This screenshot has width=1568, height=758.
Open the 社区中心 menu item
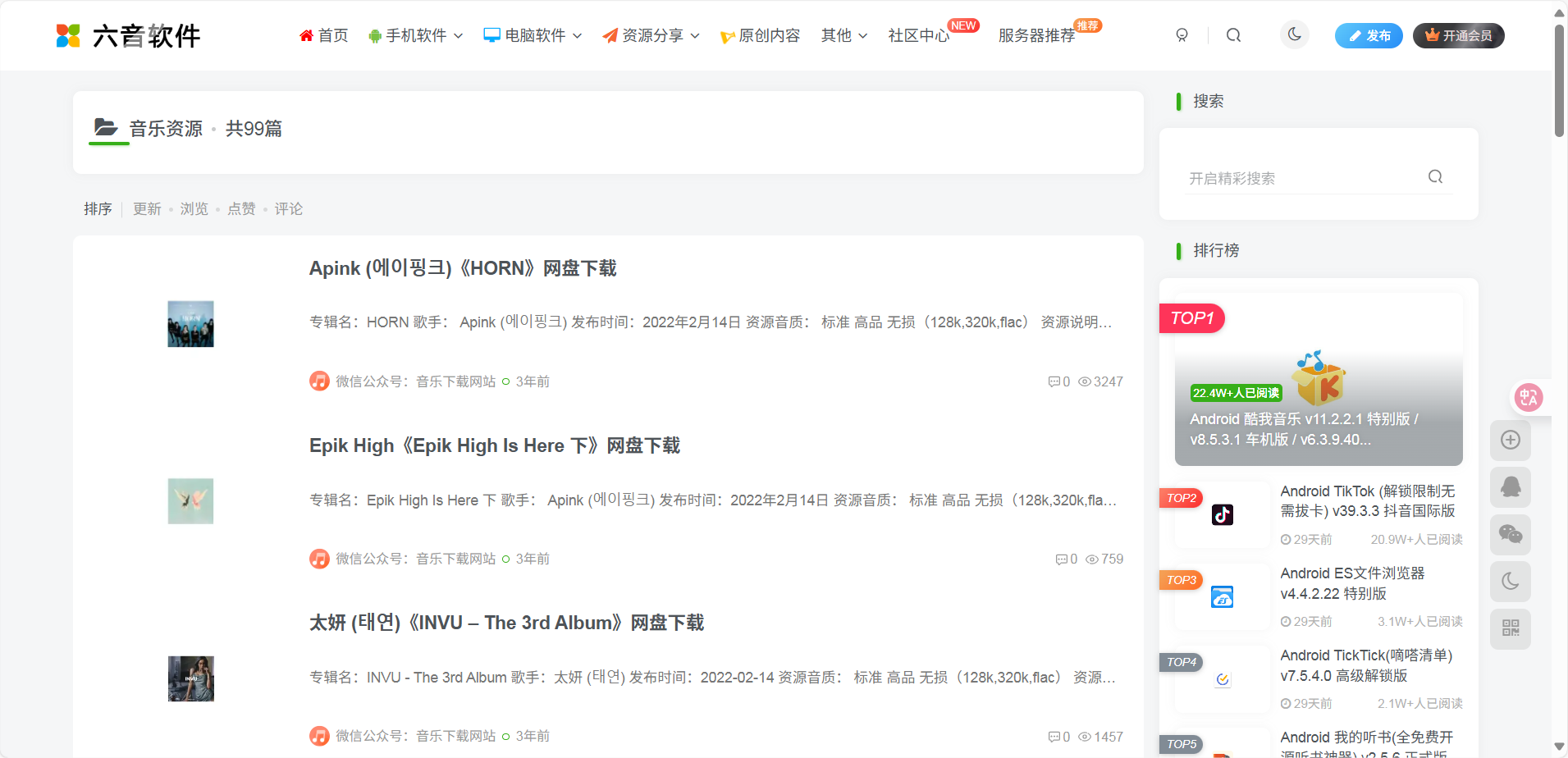point(919,35)
